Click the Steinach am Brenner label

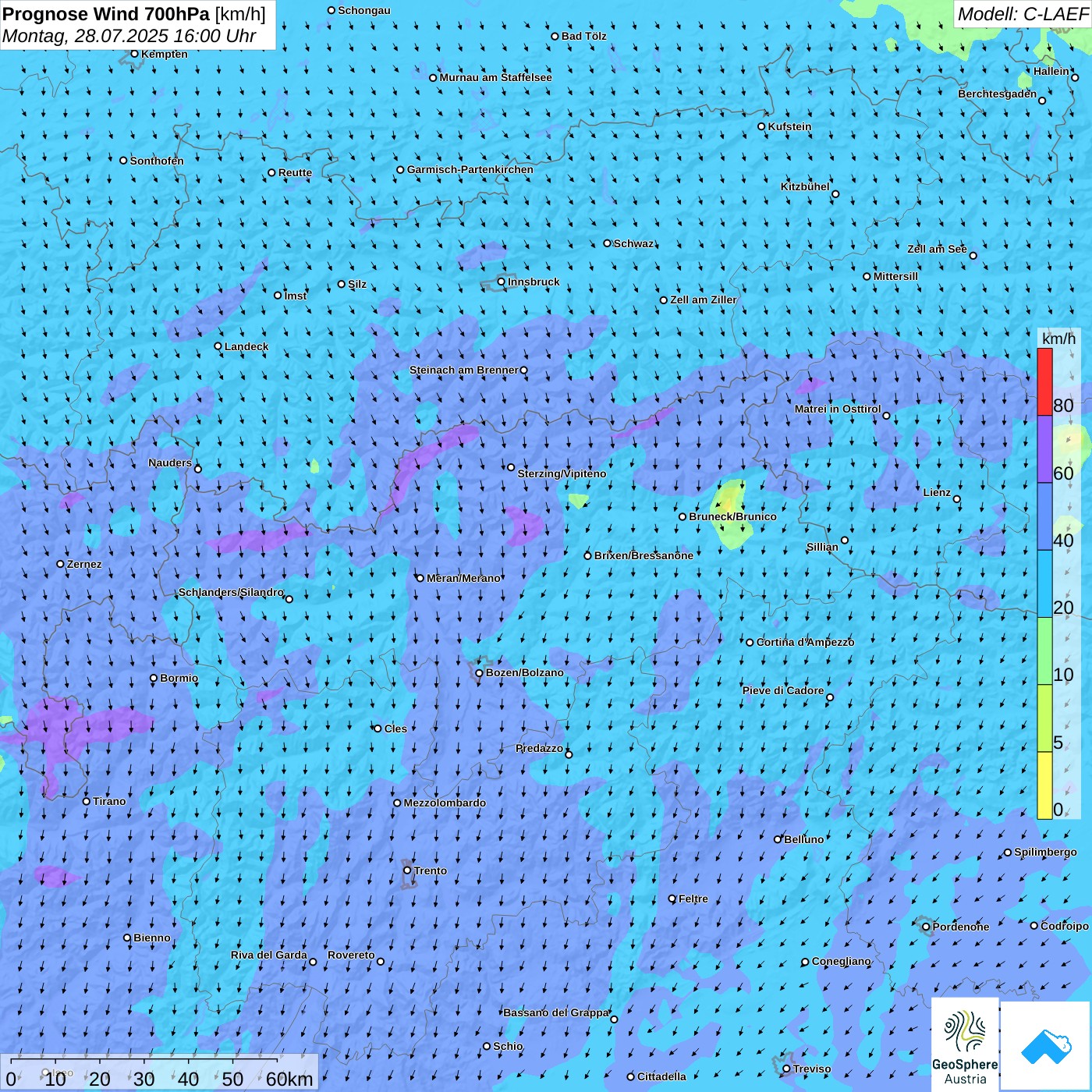click(x=464, y=370)
